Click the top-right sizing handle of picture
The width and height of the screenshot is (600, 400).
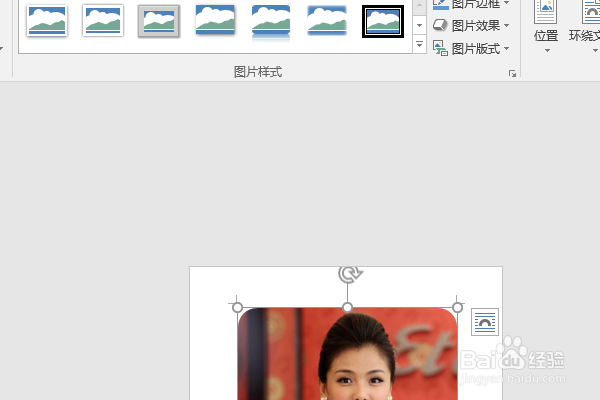[457, 307]
